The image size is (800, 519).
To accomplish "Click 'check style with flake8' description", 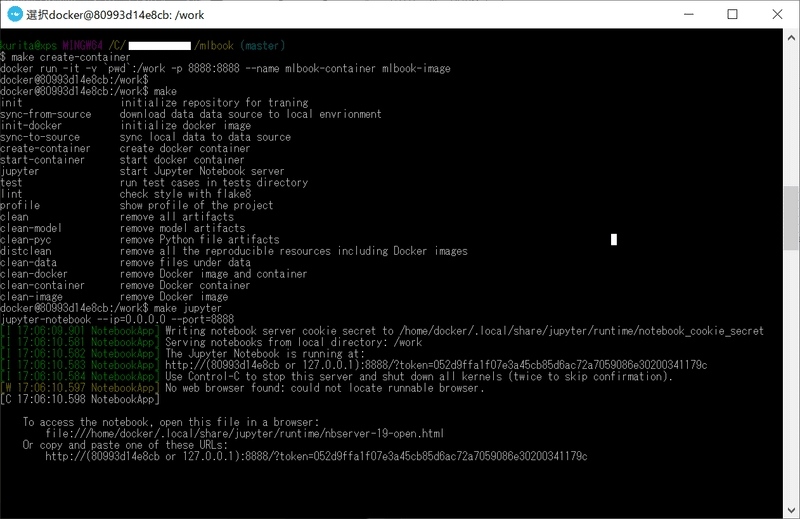I will point(185,194).
